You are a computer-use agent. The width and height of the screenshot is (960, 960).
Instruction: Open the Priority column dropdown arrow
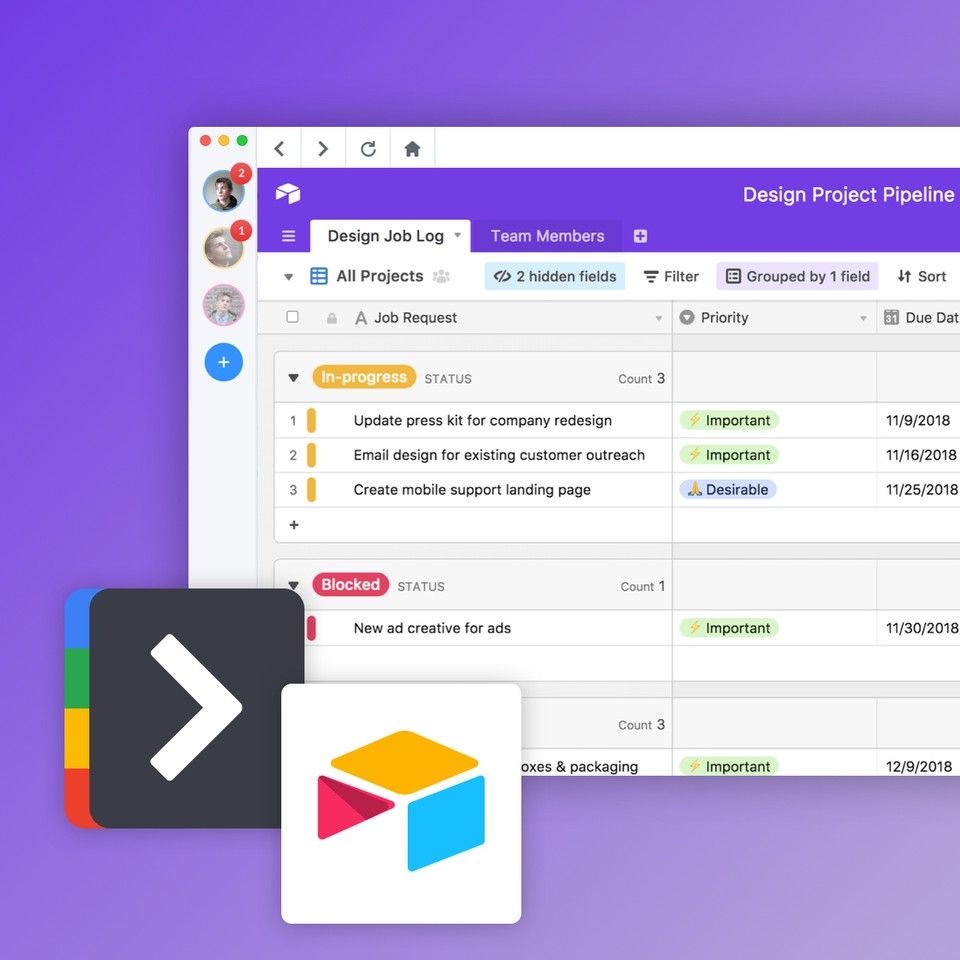click(861, 317)
